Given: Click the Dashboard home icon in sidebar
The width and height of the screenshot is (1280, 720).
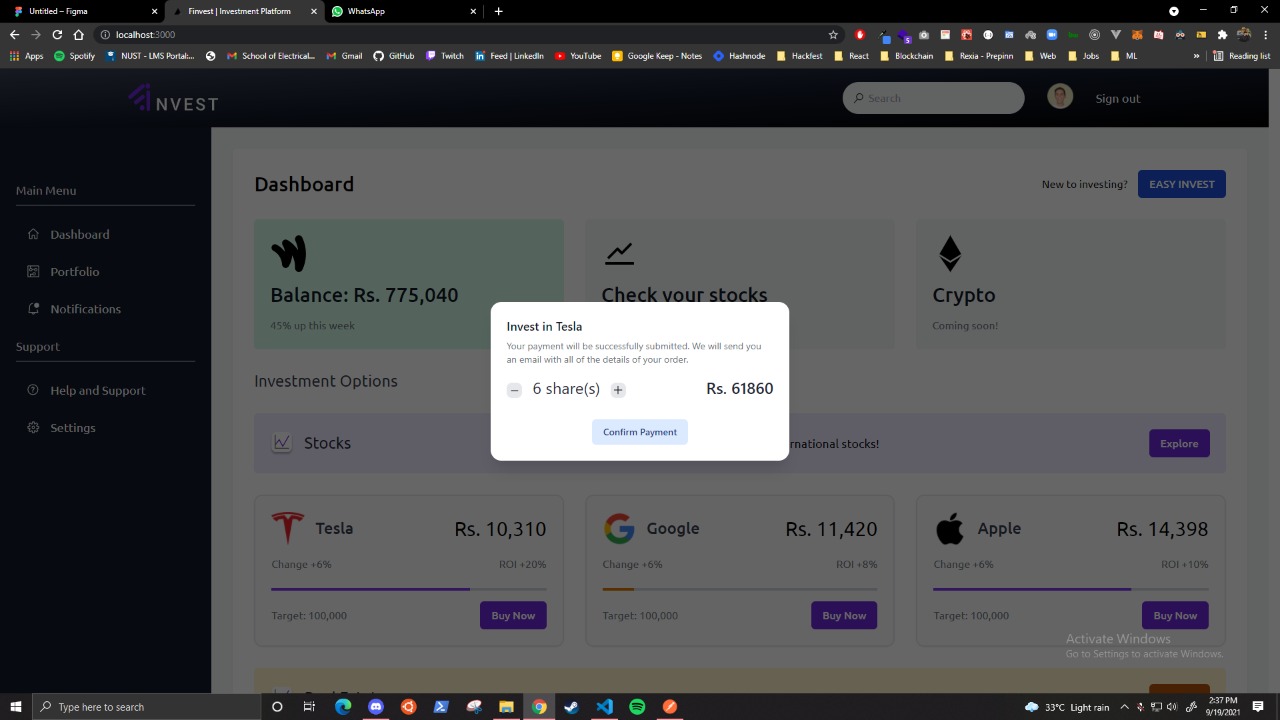Looking at the screenshot, I should [33, 234].
